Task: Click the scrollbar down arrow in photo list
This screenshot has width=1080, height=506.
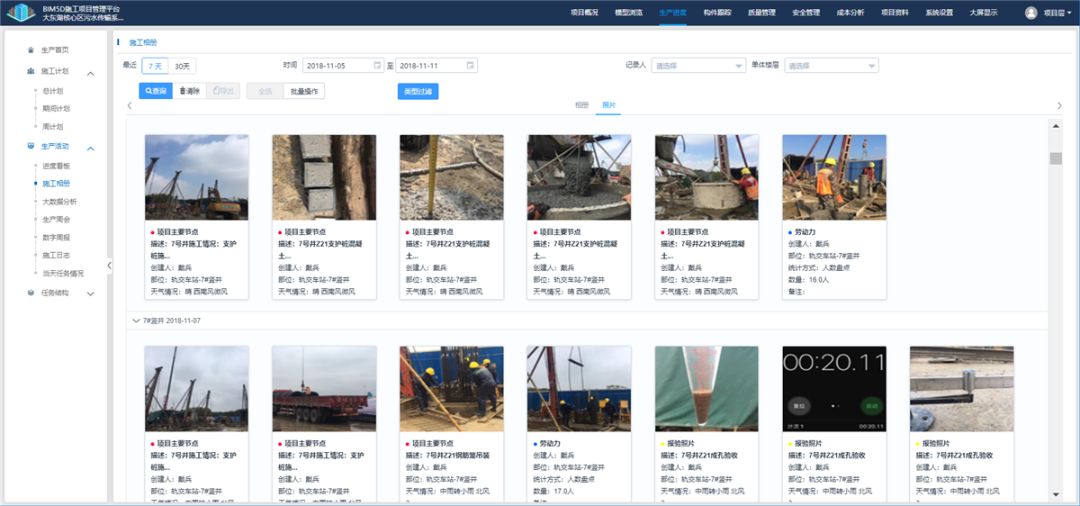Action: [x=1055, y=494]
